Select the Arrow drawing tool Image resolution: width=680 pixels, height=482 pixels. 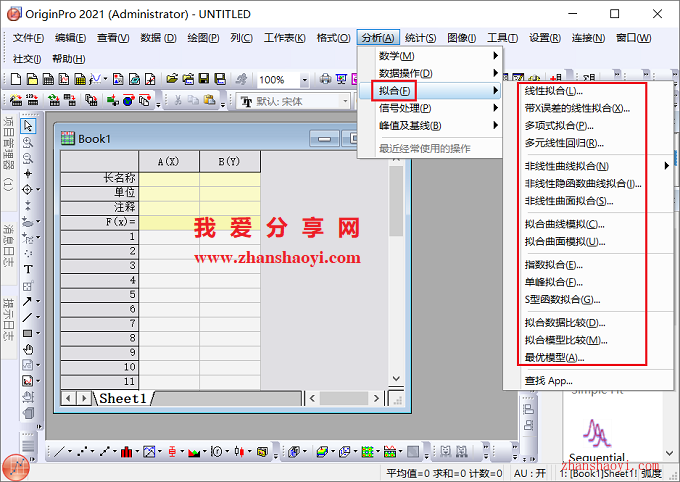tap(27, 301)
